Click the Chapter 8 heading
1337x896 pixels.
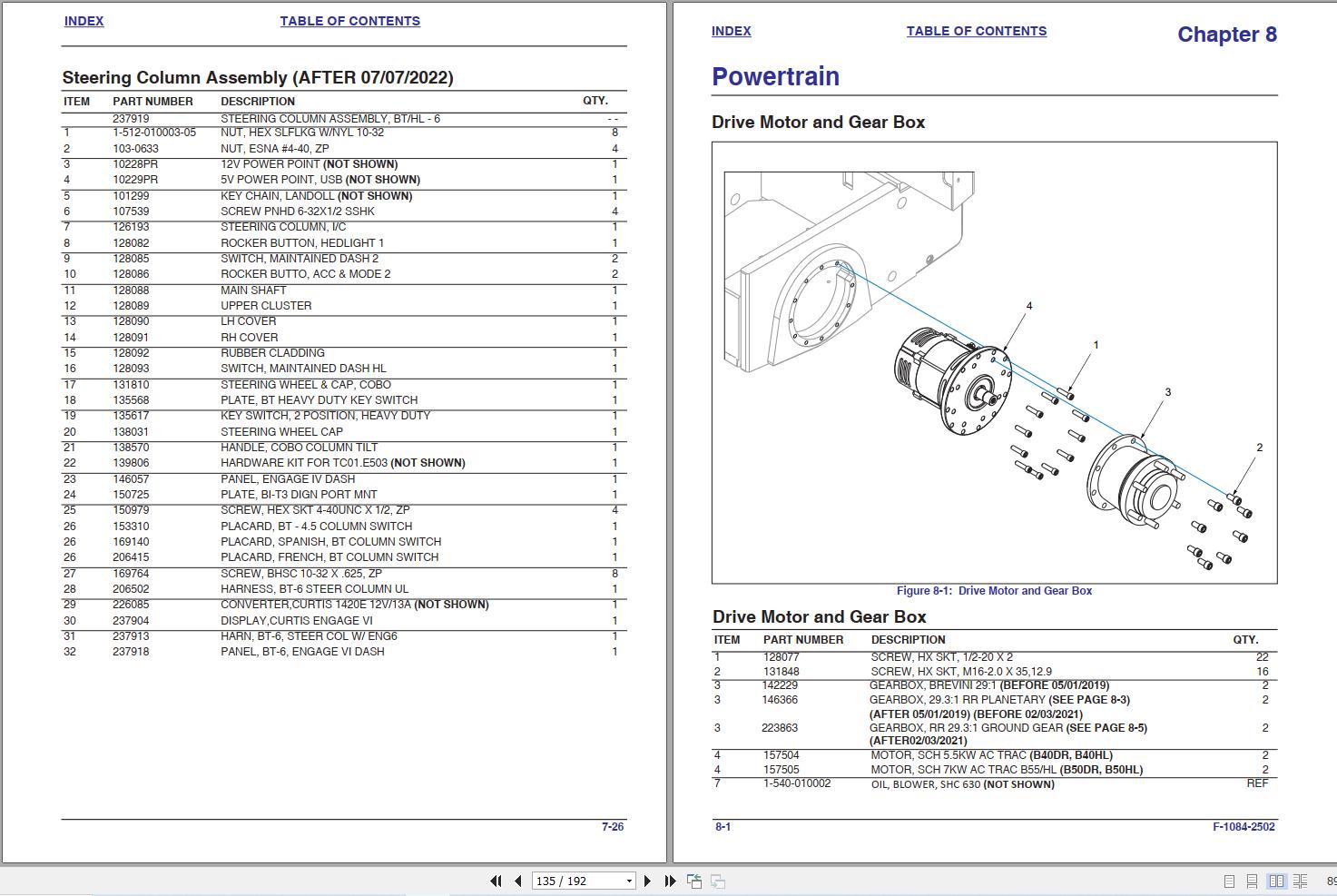[1227, 34]
